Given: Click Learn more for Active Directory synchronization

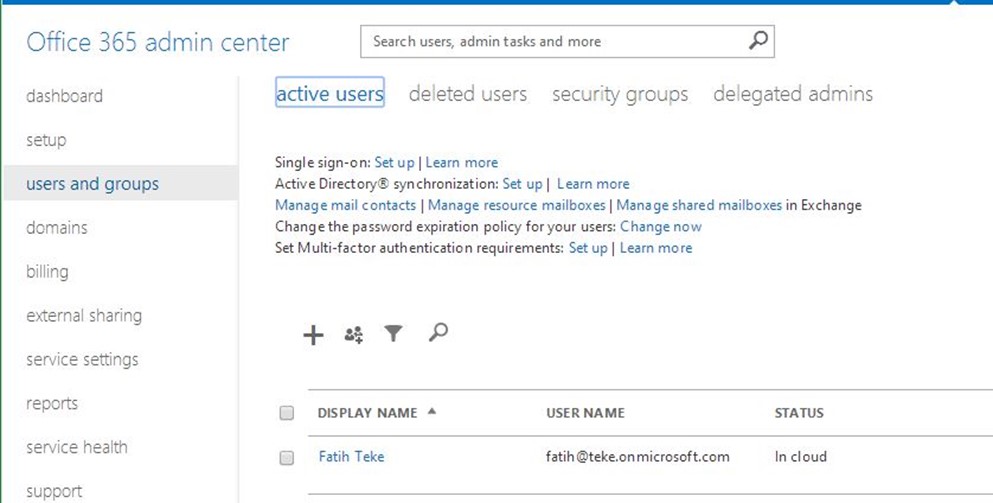Looking at the screenshot, I should 593,184.
